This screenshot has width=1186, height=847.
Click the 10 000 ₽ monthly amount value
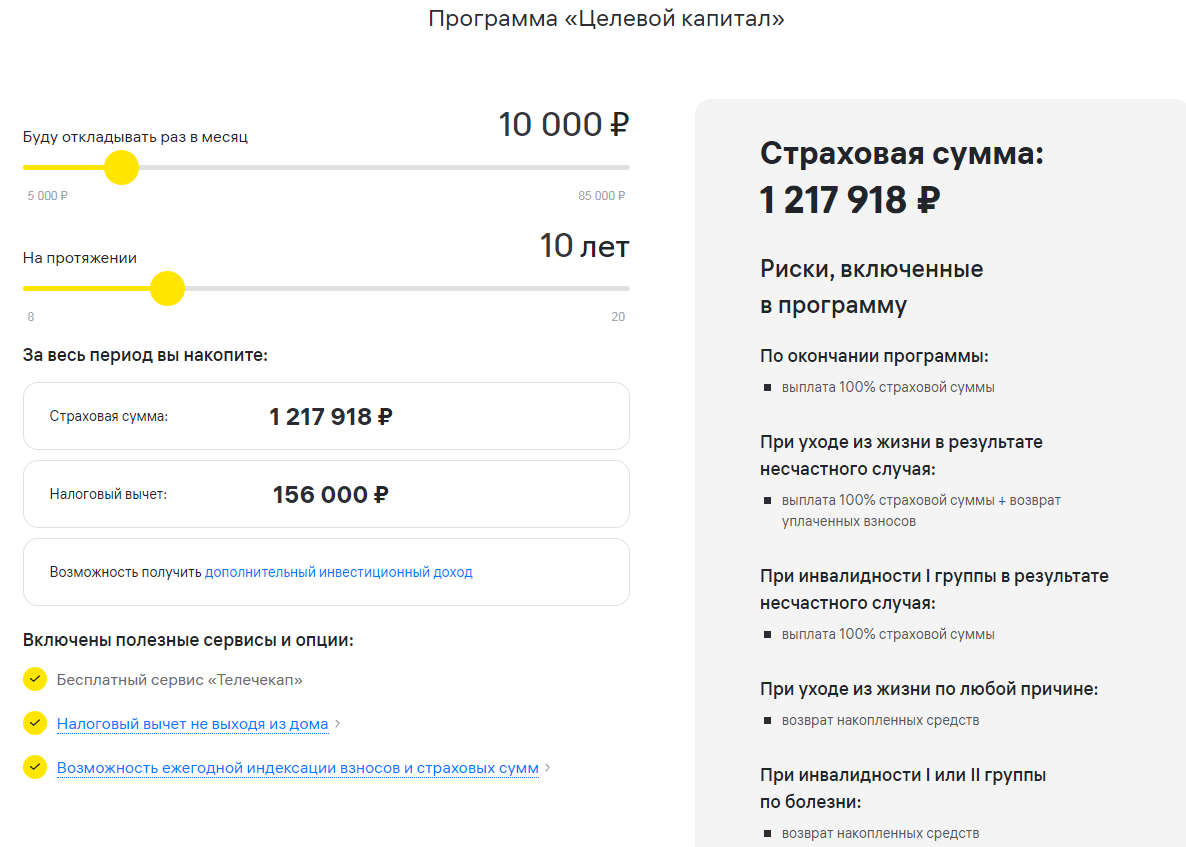pos(563,125)
